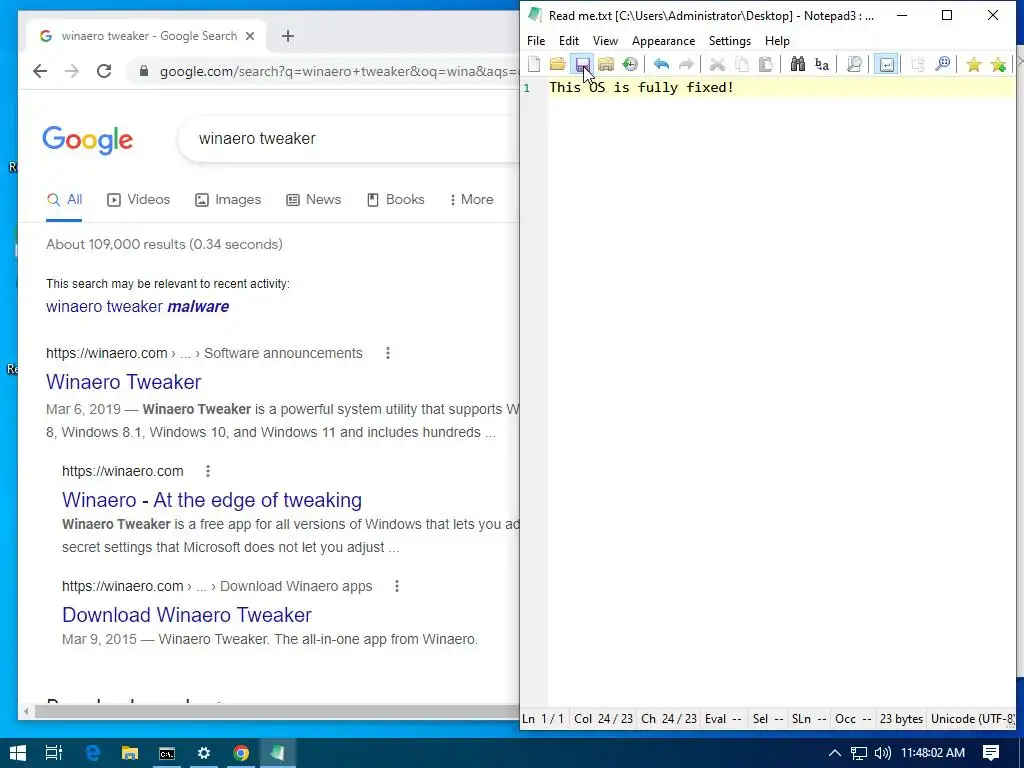Show hidden tray icons chevron
The image size is (1024, 768).
[835, 753]
